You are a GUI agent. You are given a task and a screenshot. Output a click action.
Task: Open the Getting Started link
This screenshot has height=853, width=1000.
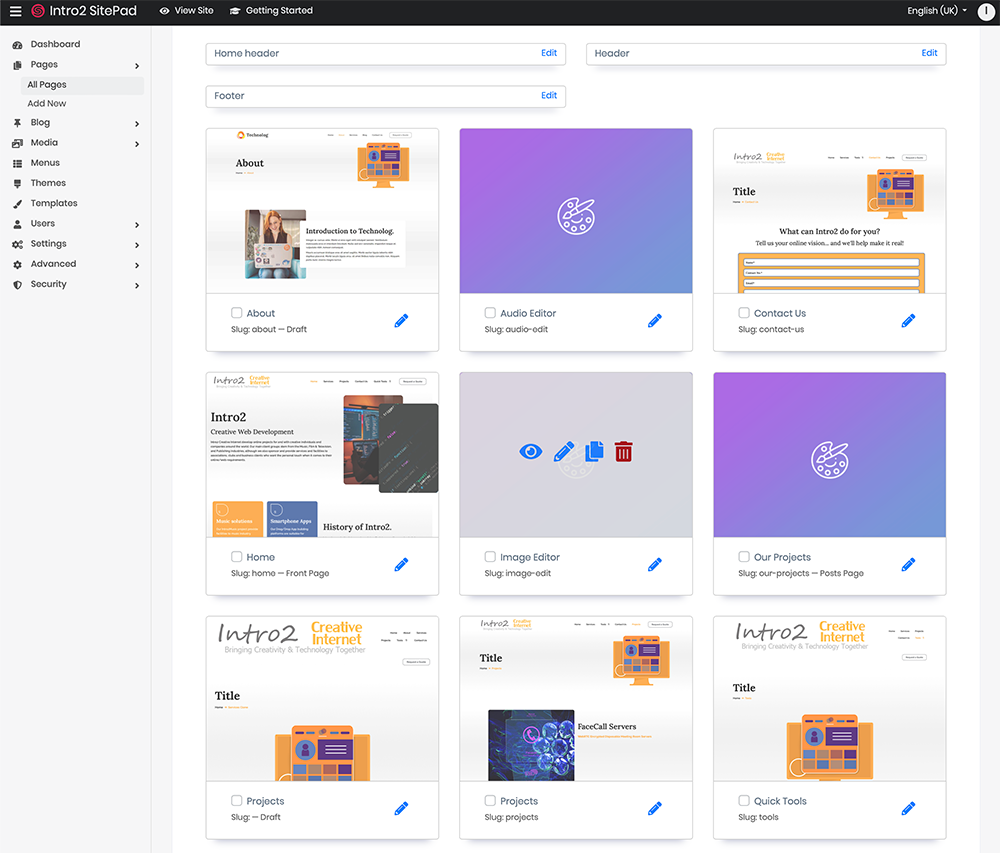(279, 11)
